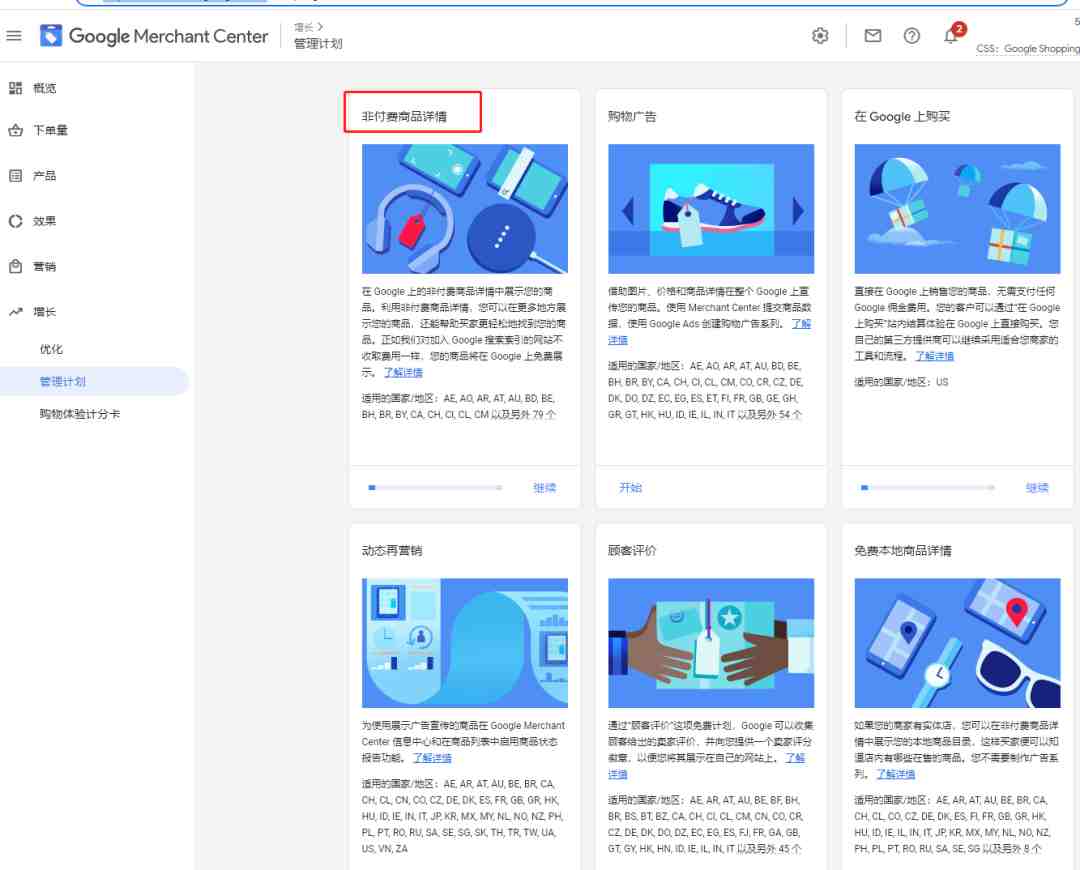Open the 非付费商品详情 headphones illustration
Image resolution: width=1080 pixels, height=870 pixels.
[465, 209]
